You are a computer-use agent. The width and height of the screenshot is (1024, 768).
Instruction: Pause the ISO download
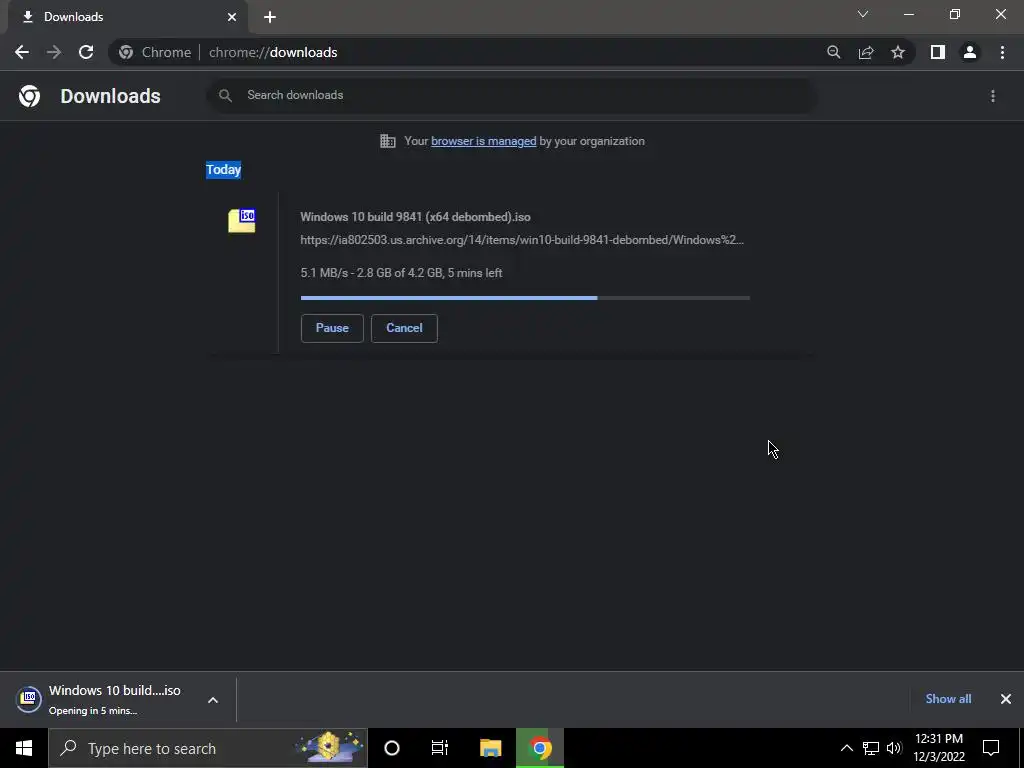[332, 328]
